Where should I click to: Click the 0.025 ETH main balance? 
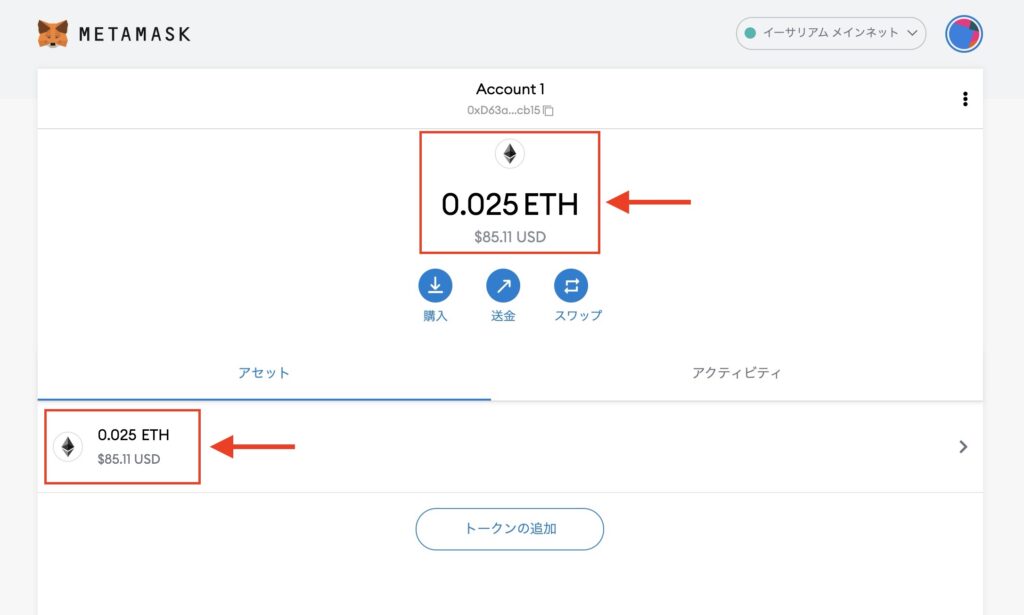pos(509,204)
